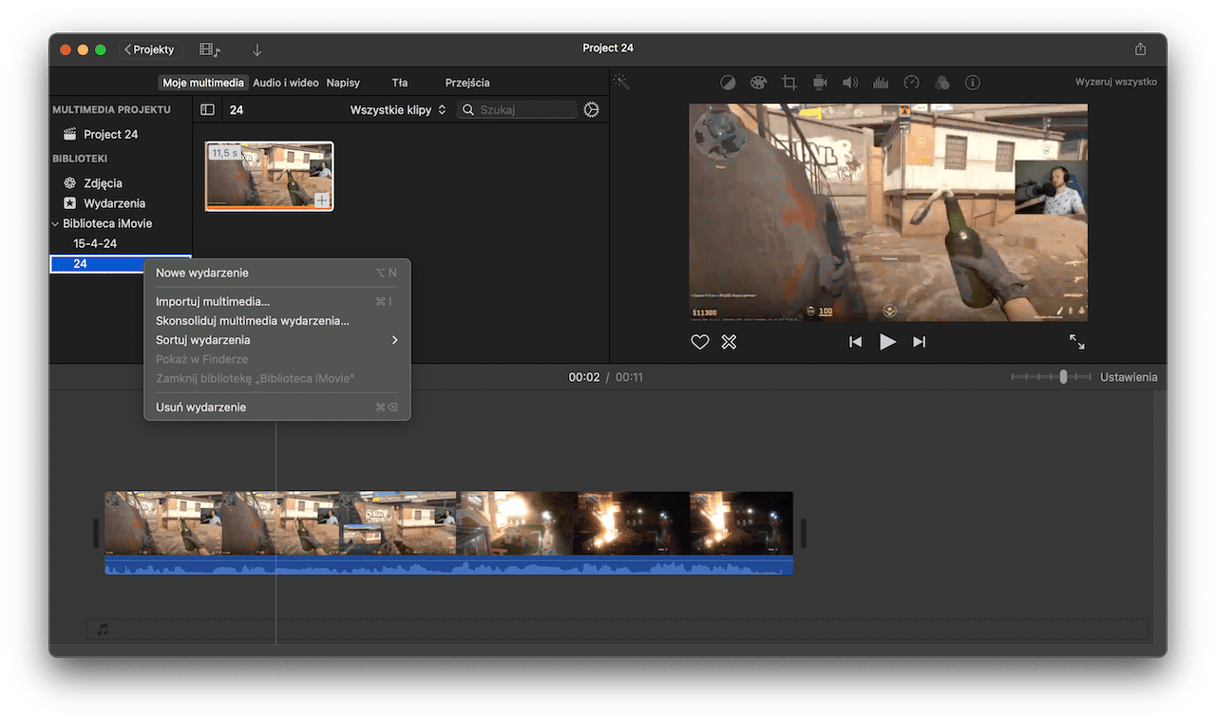Open color balance controls
Image resolution: width=1216 pixels, height=722 pixels.
tap(728, 83)
